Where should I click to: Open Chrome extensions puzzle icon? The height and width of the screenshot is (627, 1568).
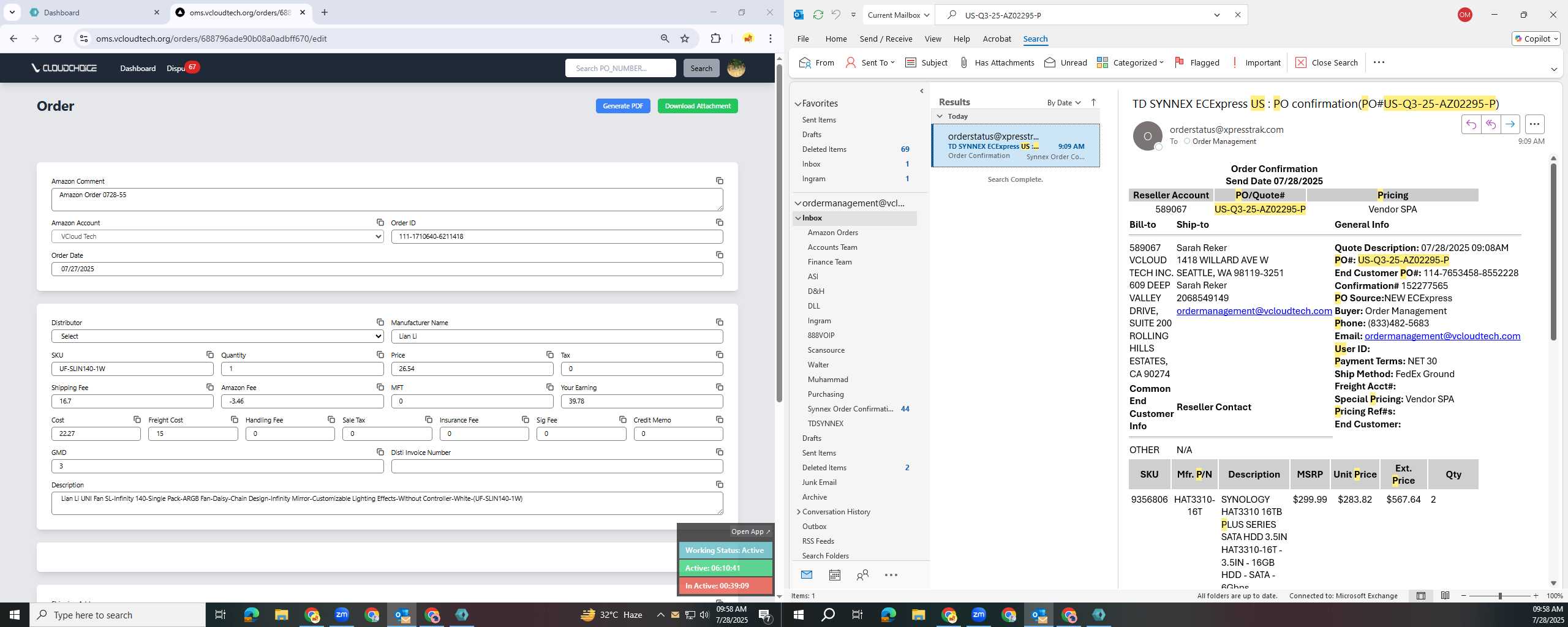coord(715,39)
